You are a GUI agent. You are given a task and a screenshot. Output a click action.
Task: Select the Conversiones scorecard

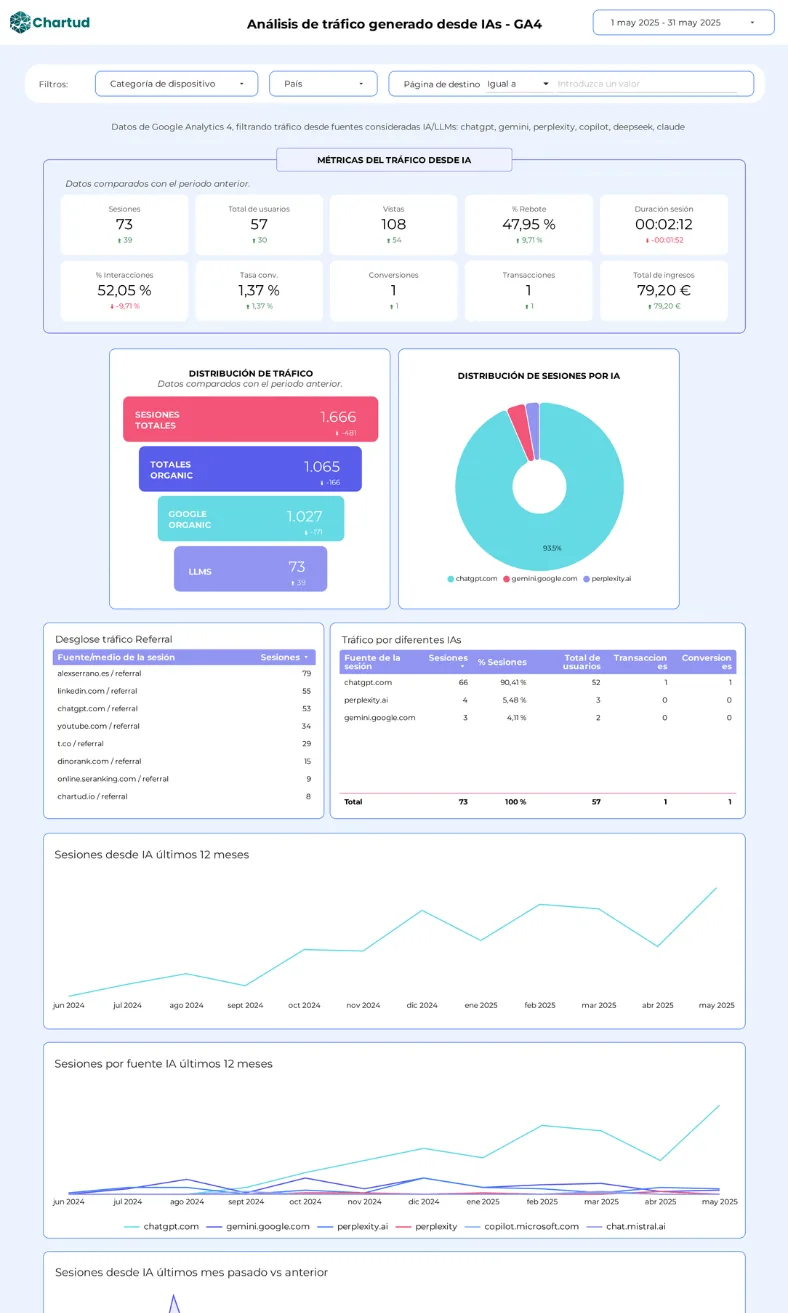pos(393,291)
